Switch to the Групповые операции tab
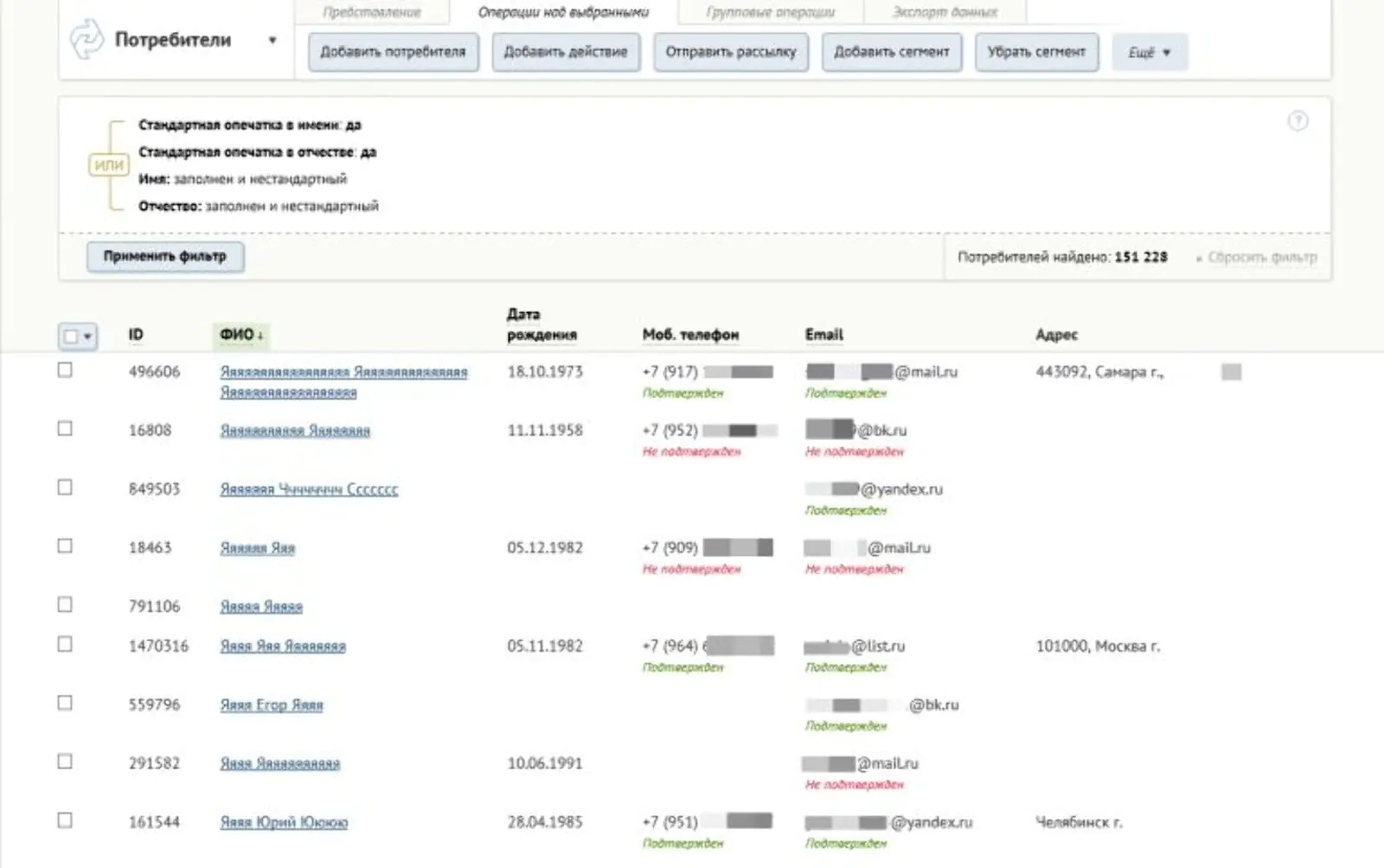The width and height of the screenshot is (1384, 868). tap(771, 12)
